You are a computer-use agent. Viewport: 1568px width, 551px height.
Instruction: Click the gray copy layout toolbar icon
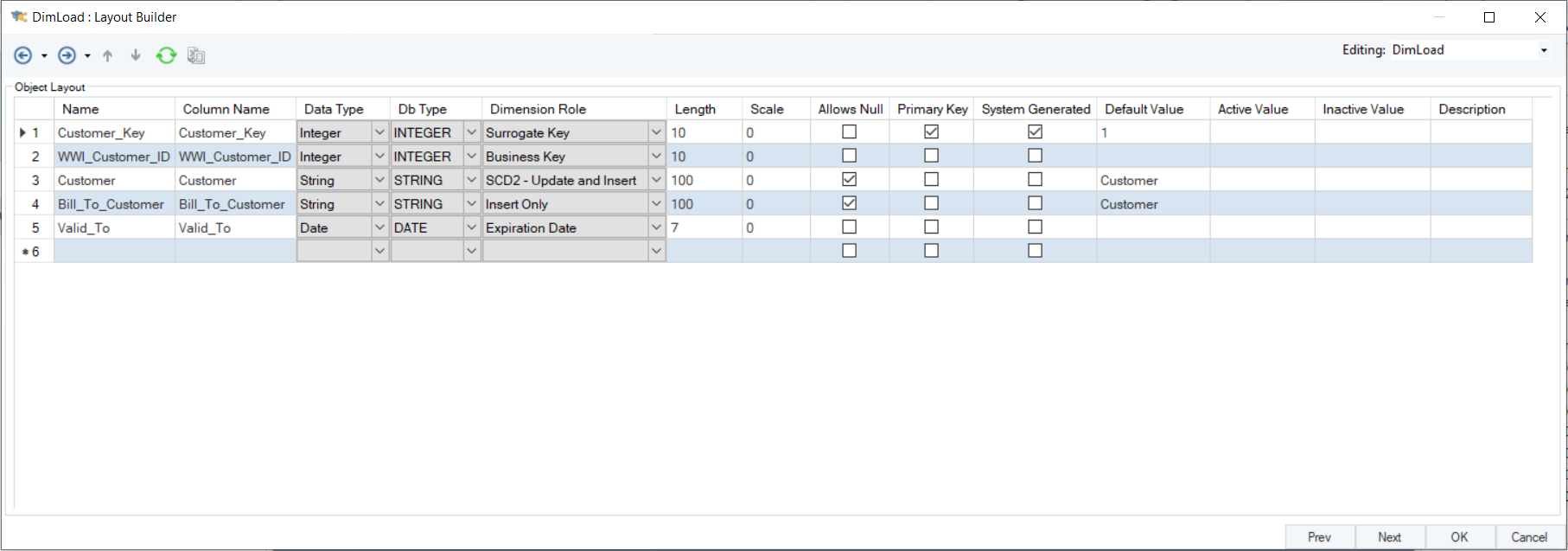point(196,56)
